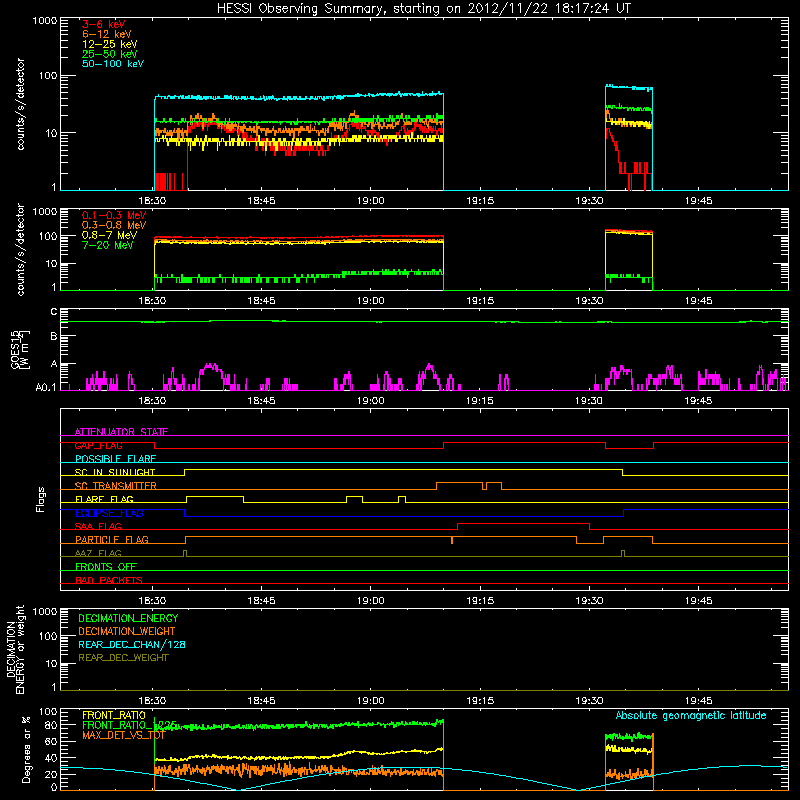800x800 pixels.
Task: Click 19:45 tick label under decimation plot
Action: point(698,701)
